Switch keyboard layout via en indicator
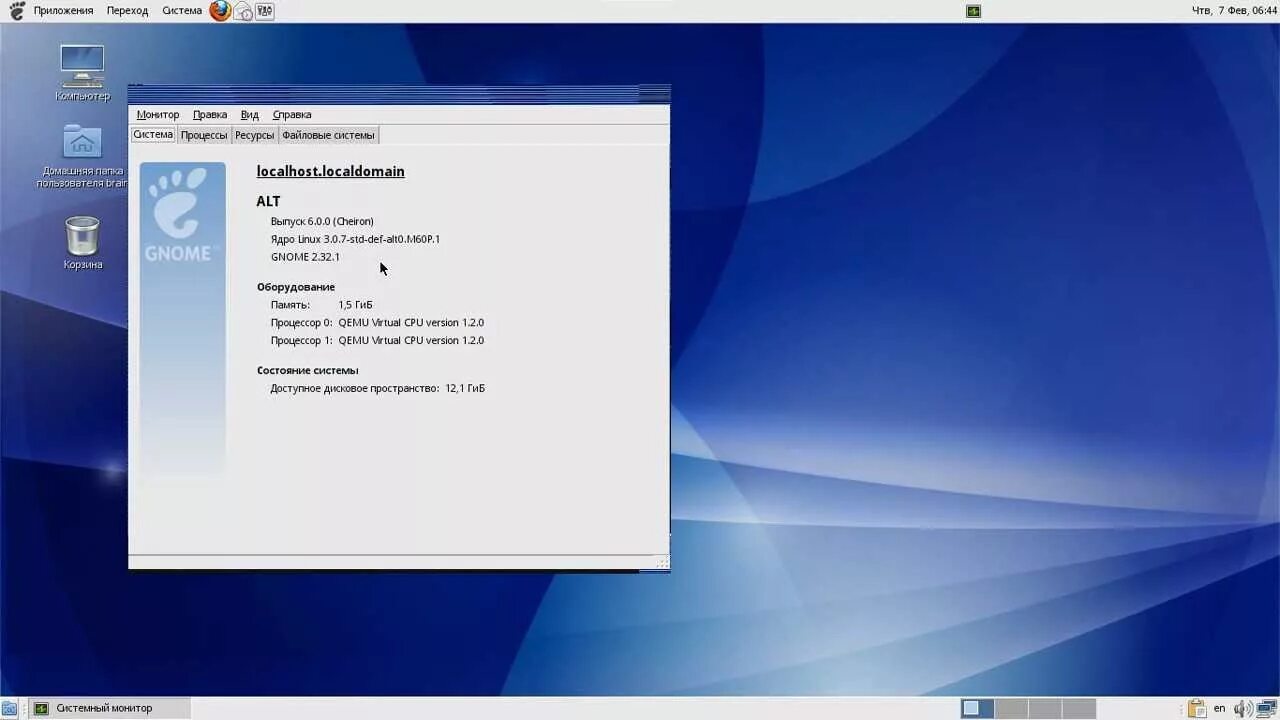This screenshot has height=720, width=1280. pos(1219,708)
